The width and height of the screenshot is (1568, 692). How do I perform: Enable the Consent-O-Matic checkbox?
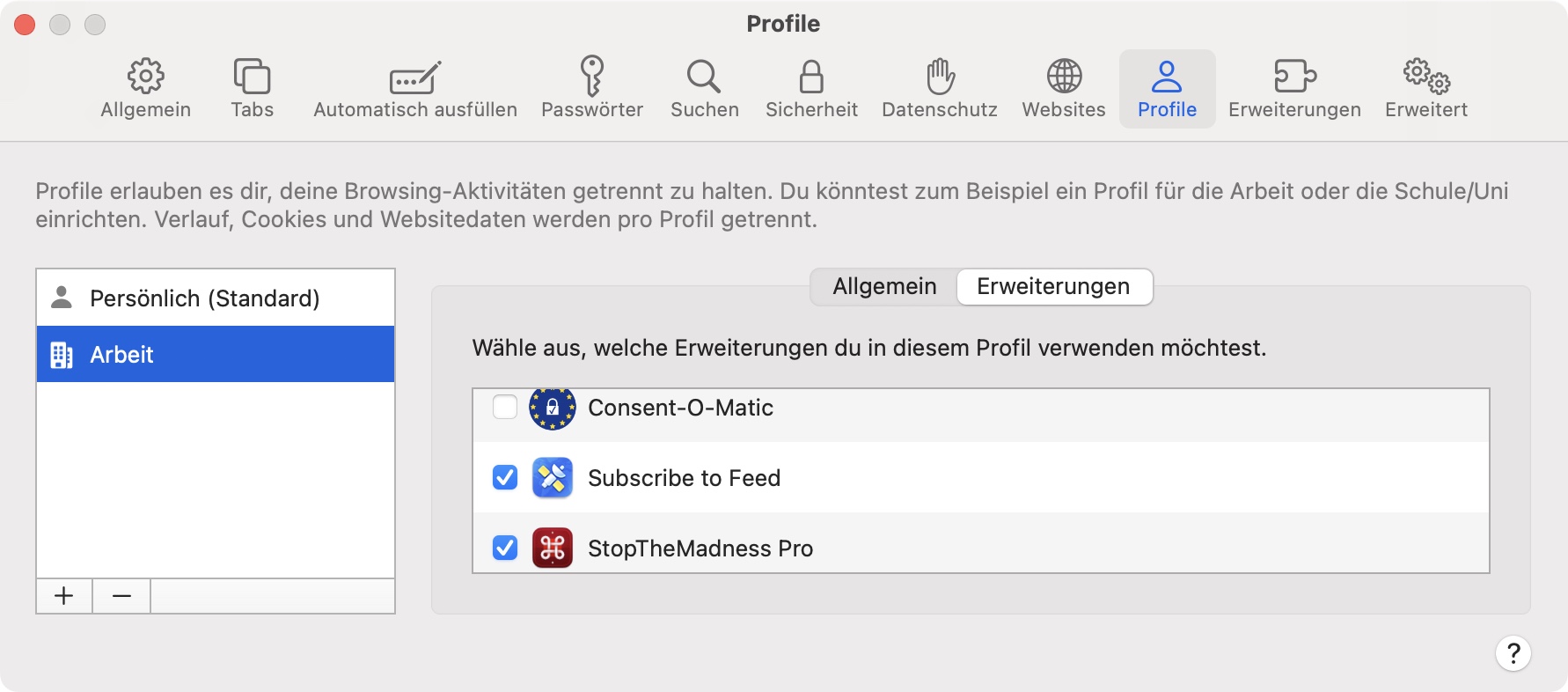(505, 408)
